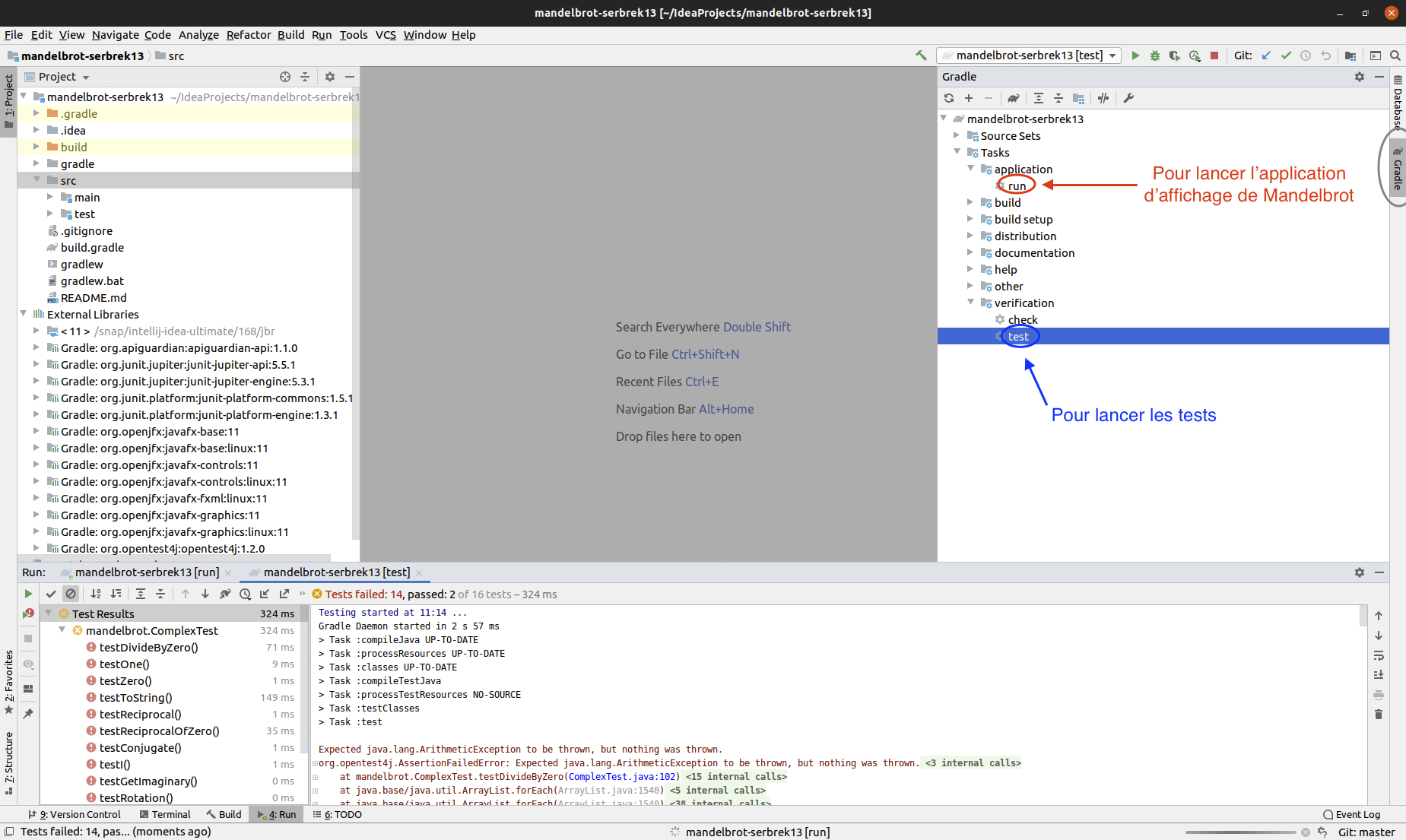Collapse mandelbrot.ComplexTest results node
1406x840 pixels.
point(62,630)
